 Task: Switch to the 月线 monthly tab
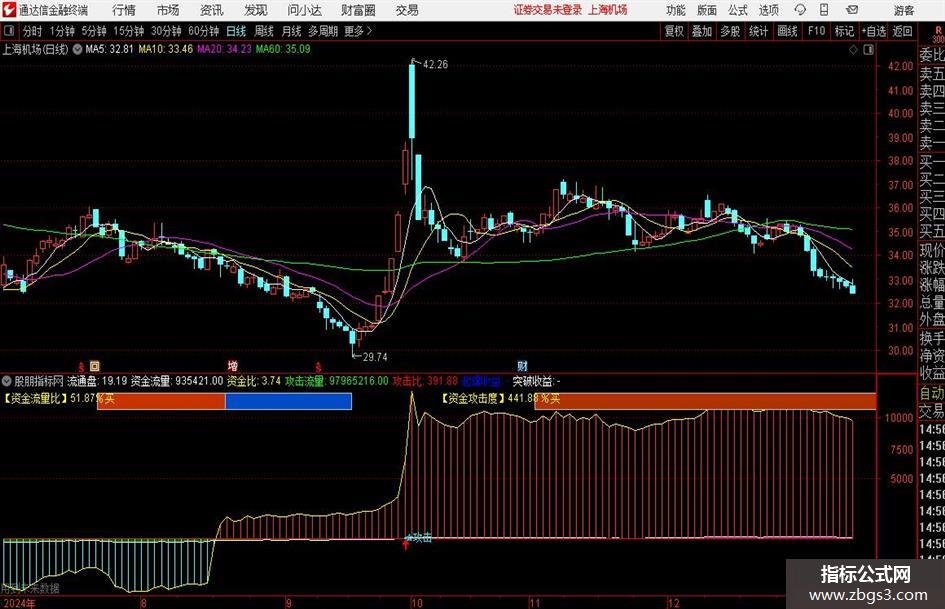(291, 31)
